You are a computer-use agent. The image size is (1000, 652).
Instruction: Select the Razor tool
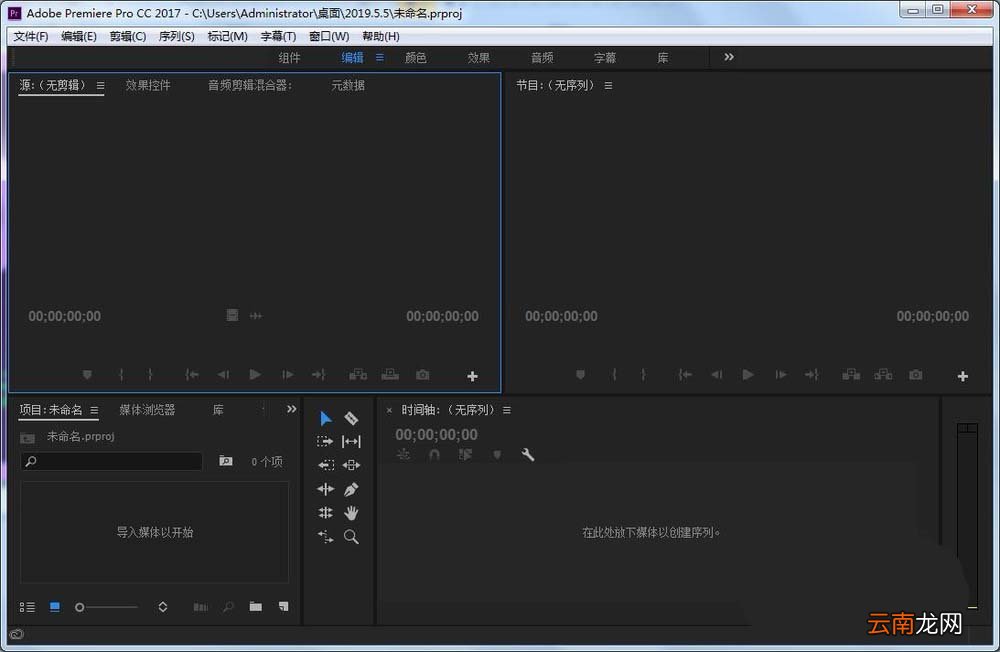[x=351, y=419]
